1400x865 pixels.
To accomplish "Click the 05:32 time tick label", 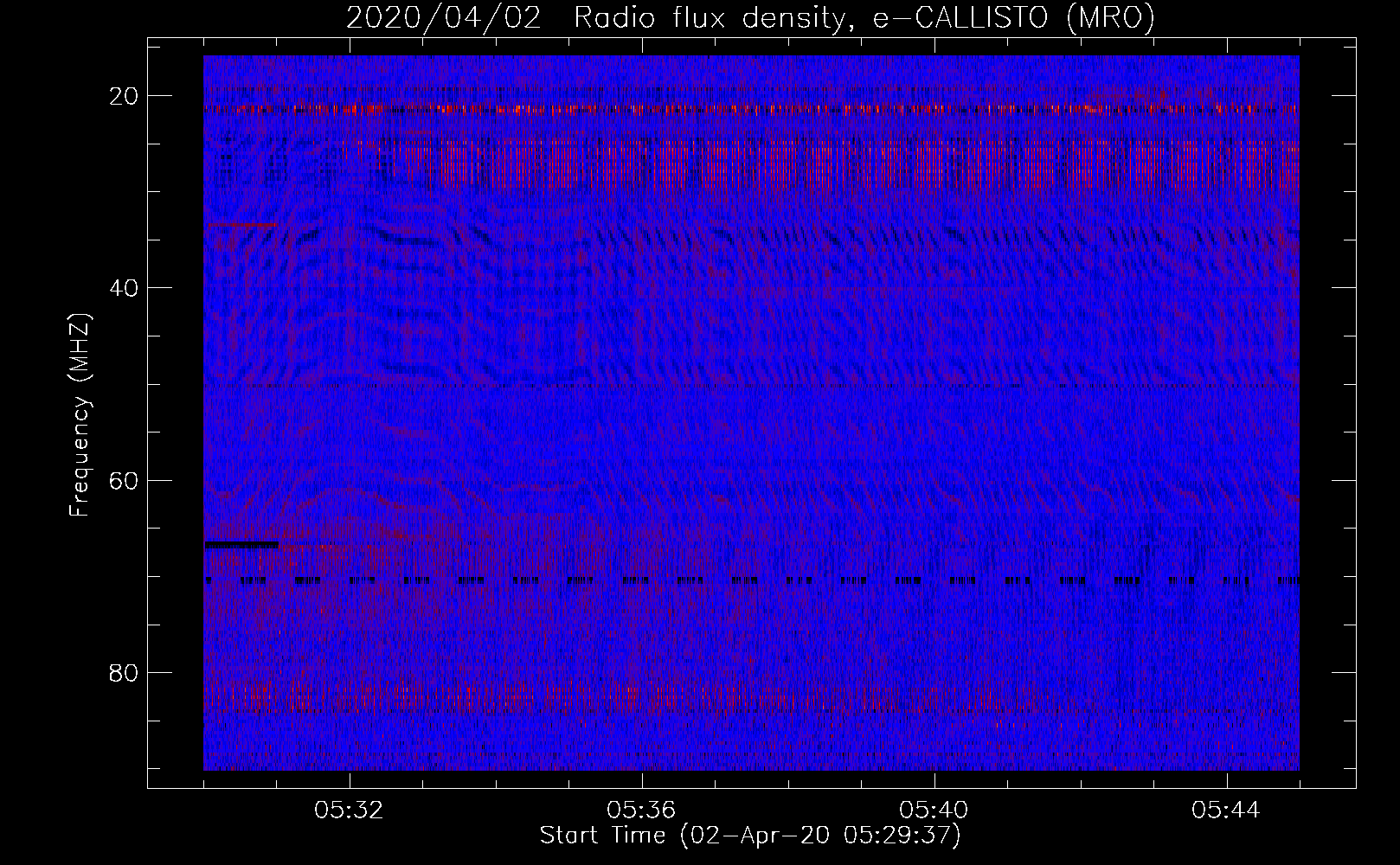I will (350, 811).
